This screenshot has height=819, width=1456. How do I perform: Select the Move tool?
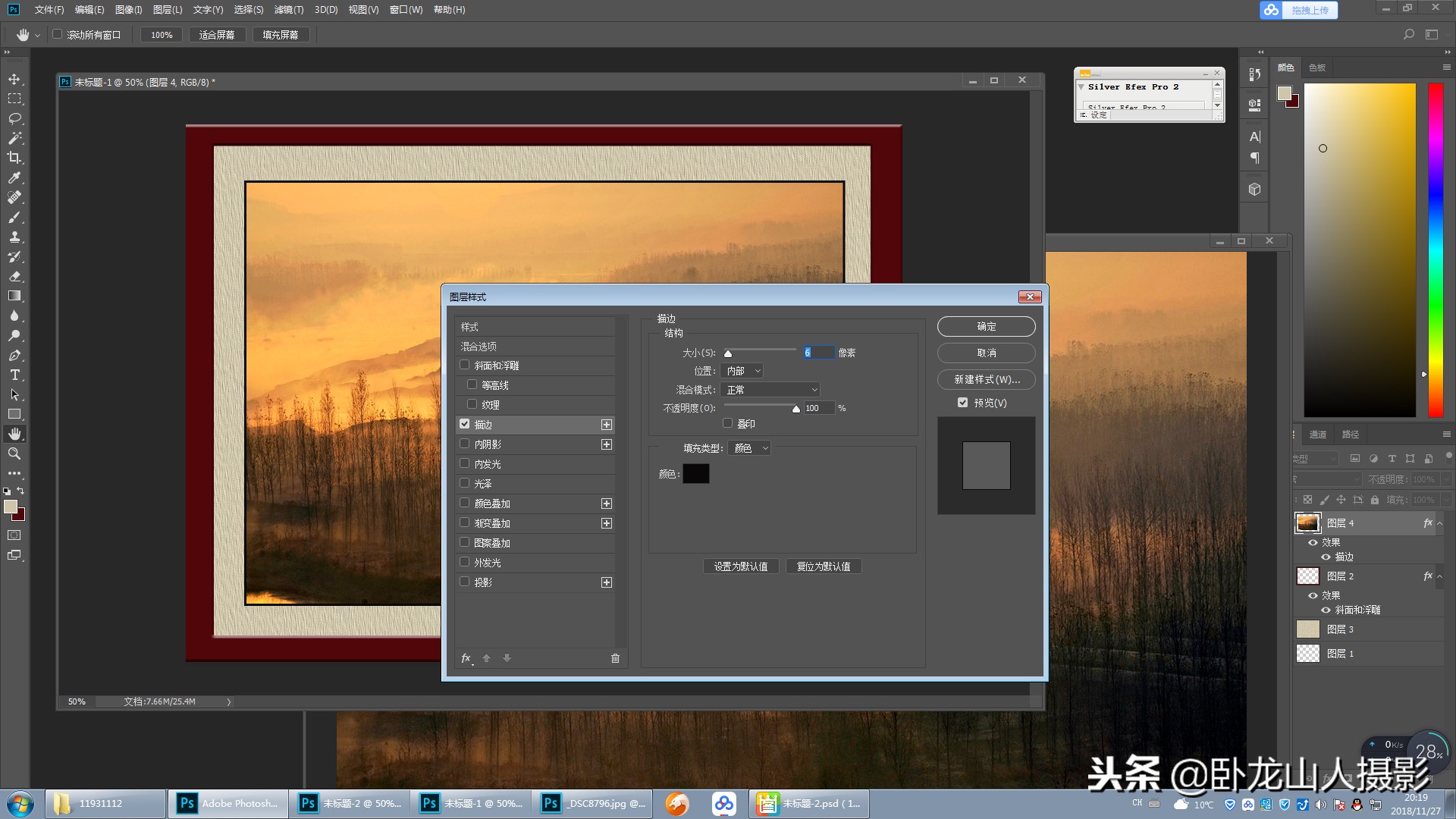(14, 79)
